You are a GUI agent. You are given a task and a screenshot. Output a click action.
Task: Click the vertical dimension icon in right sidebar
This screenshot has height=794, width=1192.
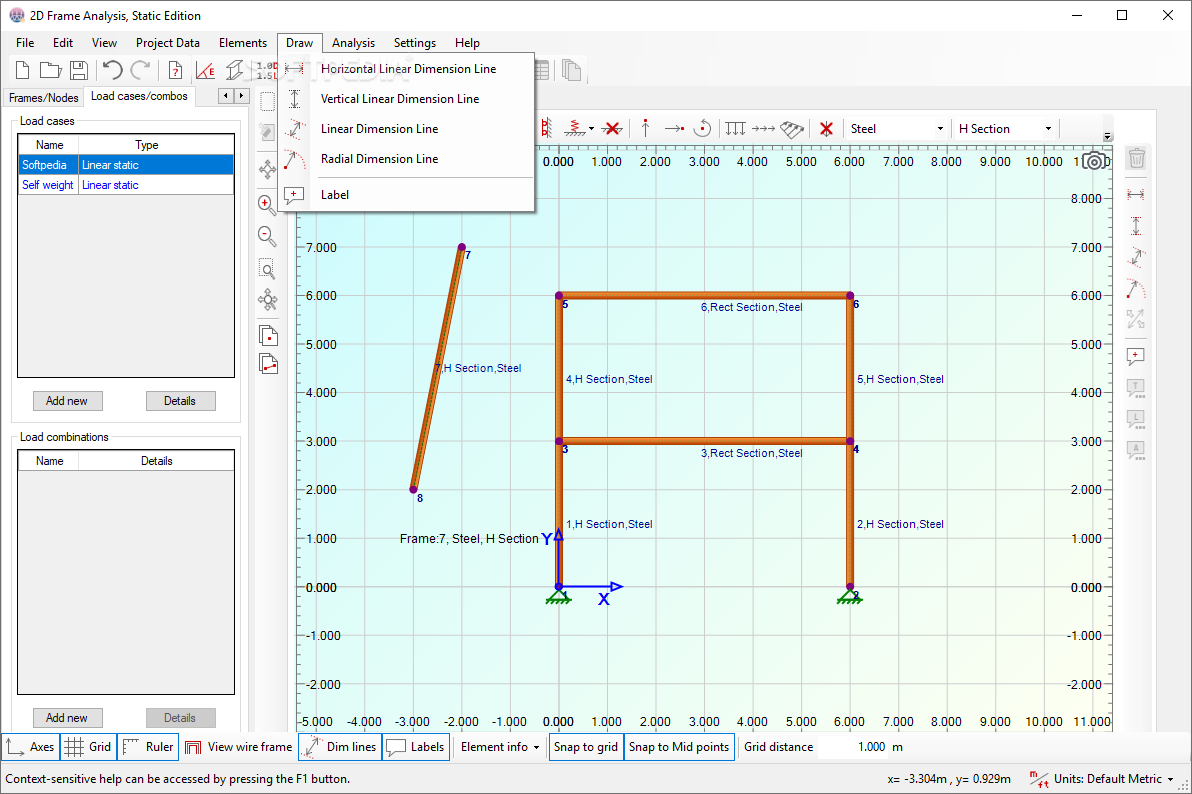click(x=1136, y=226)
